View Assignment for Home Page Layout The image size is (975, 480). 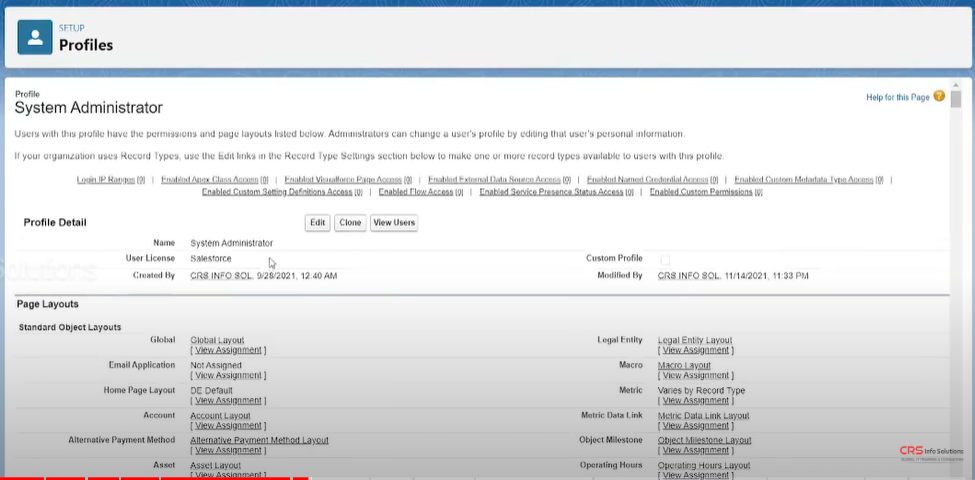[228, 401]
